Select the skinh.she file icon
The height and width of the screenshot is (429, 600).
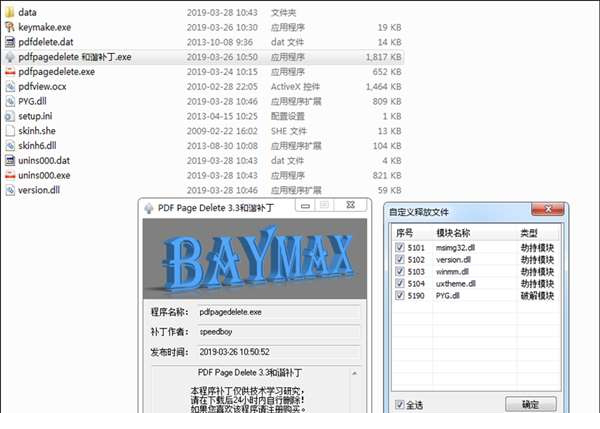pyautogui.click(x=10, y=131)
